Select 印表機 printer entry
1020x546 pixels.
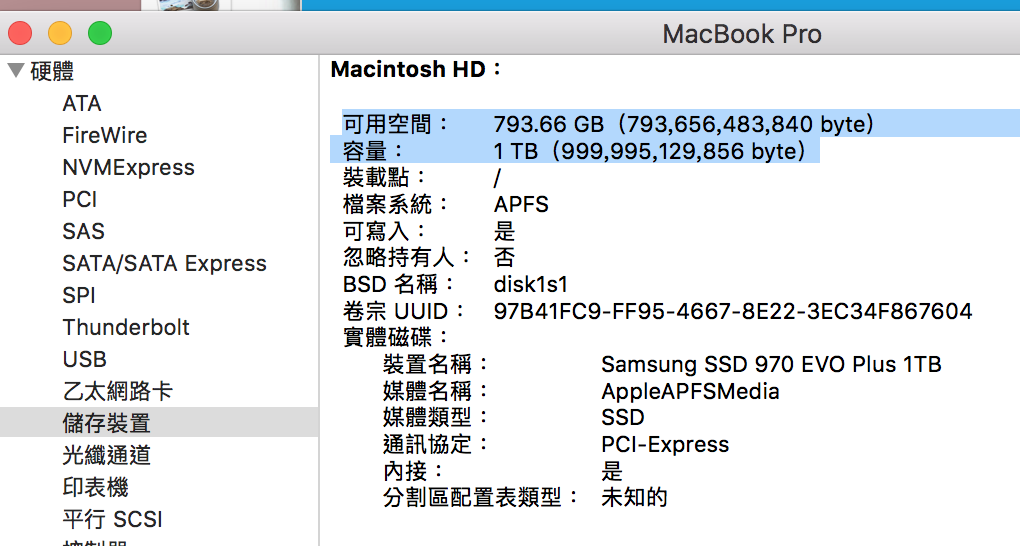coord(96,487)
